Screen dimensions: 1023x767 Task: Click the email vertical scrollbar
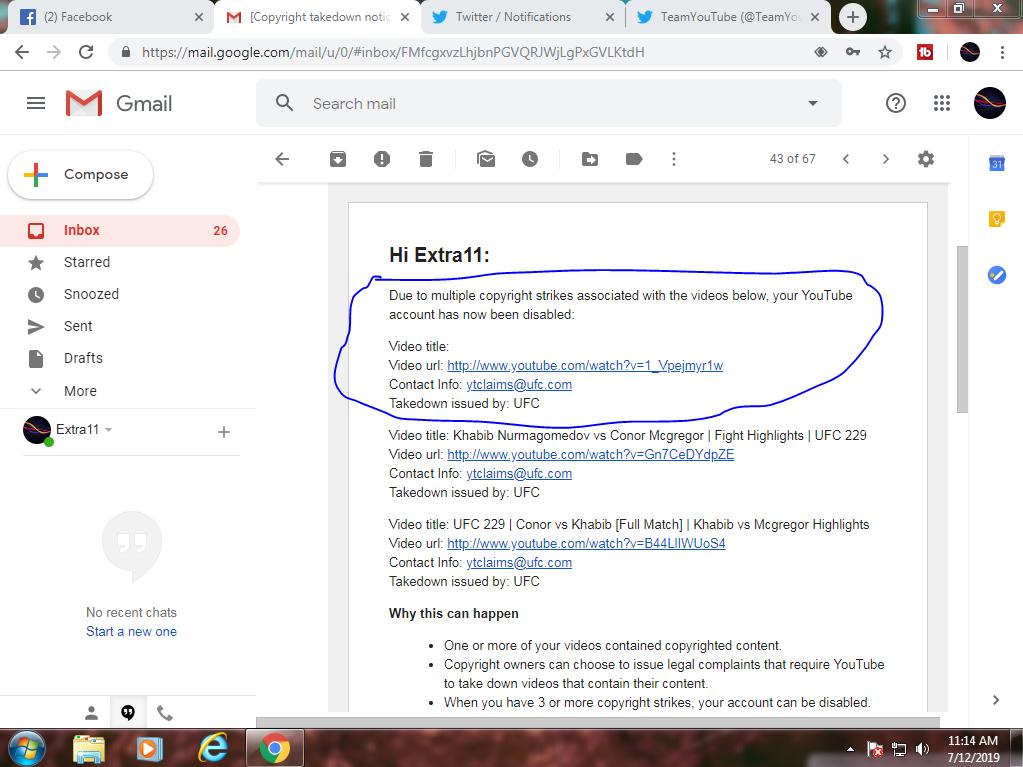point(962,329)
